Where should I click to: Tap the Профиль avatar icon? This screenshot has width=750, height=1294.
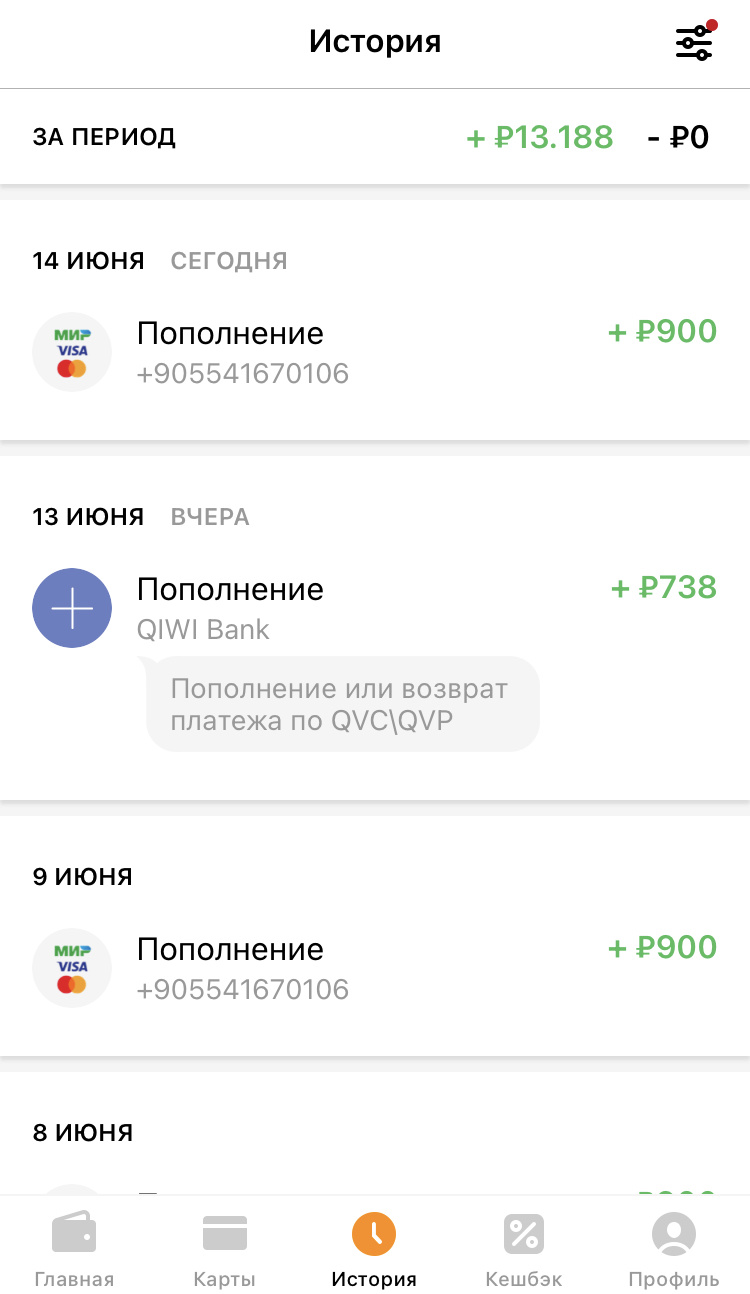point(674,1234)
